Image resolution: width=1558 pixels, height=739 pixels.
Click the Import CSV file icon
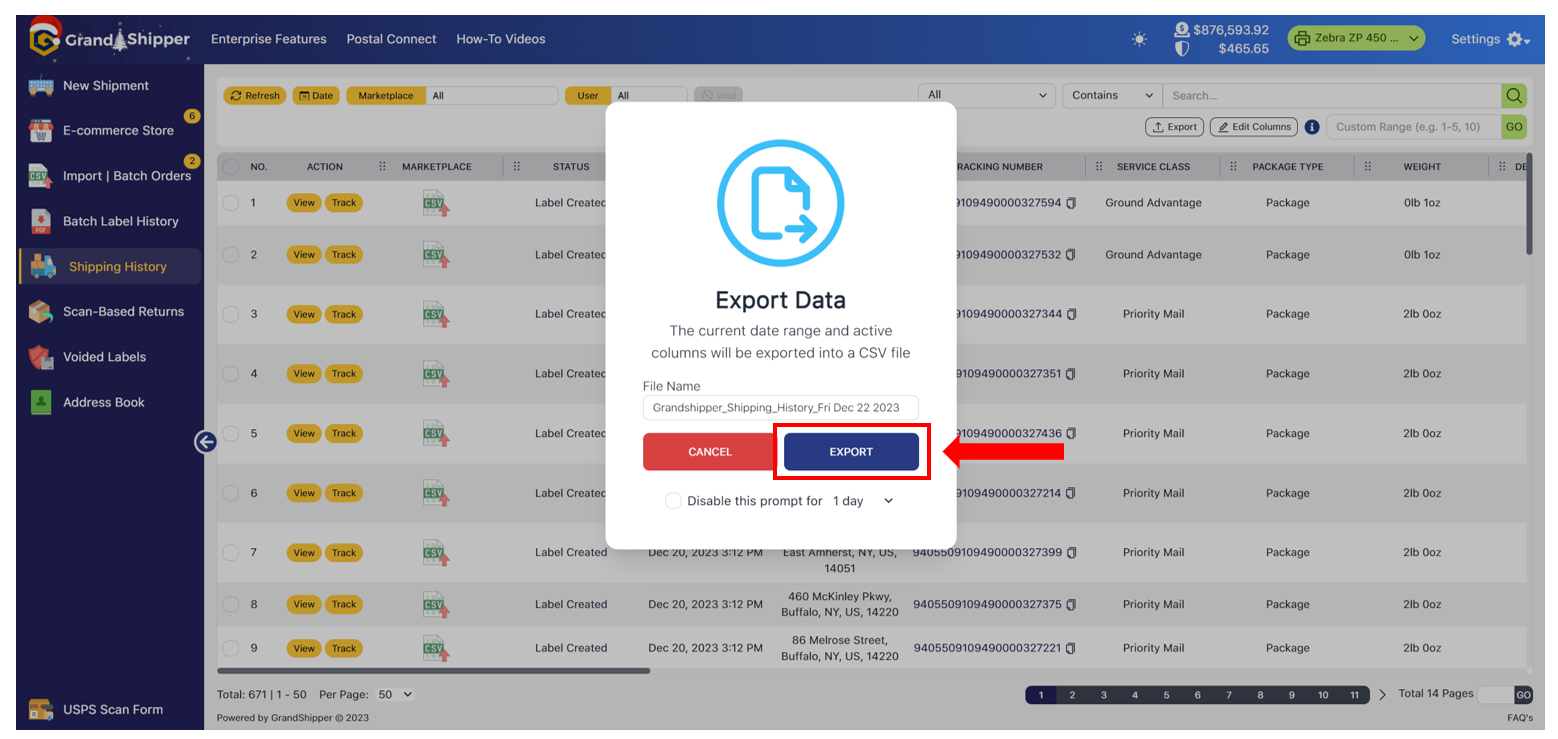point(41,176)
